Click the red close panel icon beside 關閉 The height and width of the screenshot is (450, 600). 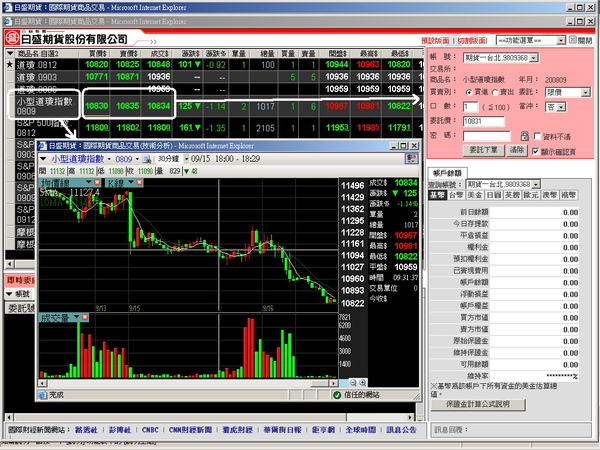(x=572, y=40)
